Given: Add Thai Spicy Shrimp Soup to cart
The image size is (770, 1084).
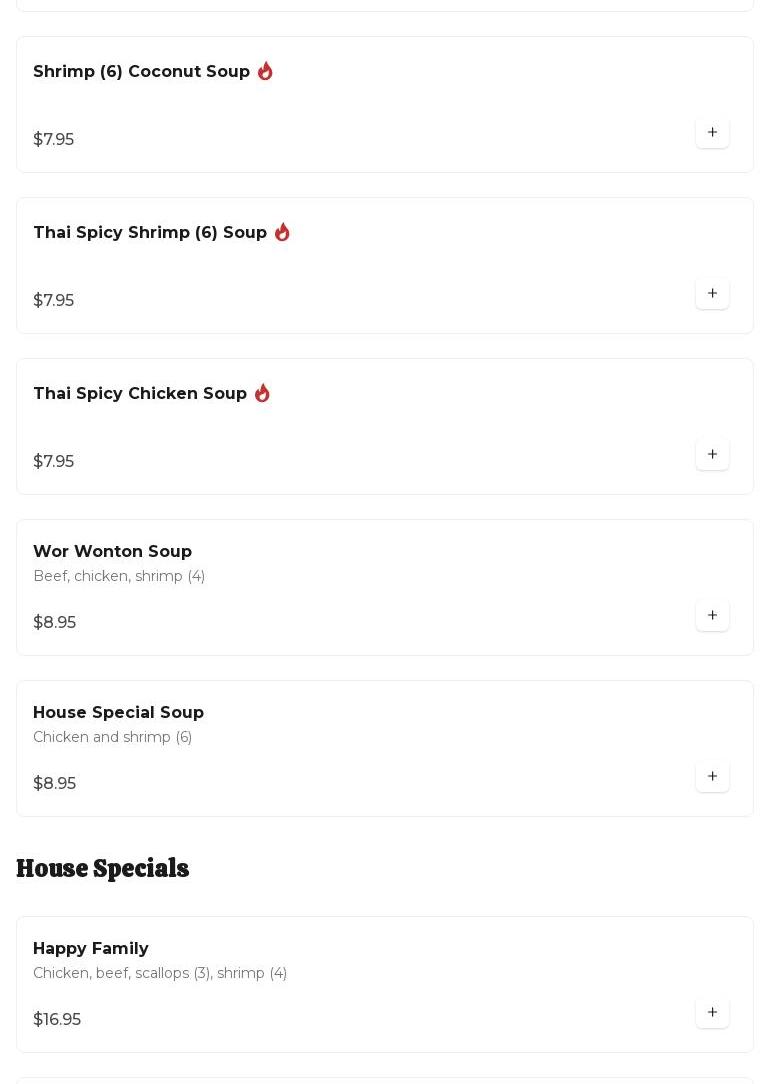Looking at the screenshot, I should coord(712,293).
